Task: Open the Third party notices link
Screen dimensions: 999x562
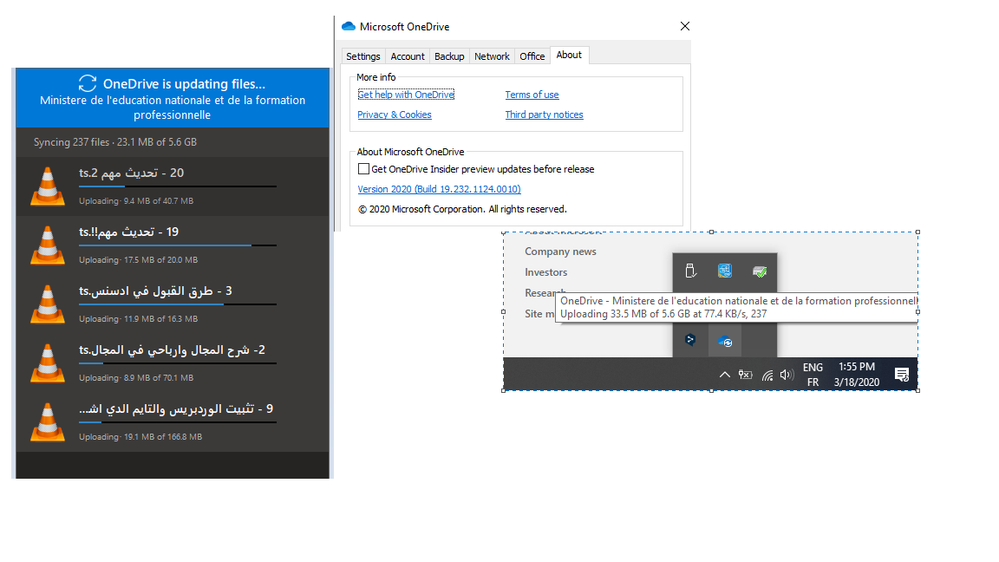Action: click(x=544, y=115)
